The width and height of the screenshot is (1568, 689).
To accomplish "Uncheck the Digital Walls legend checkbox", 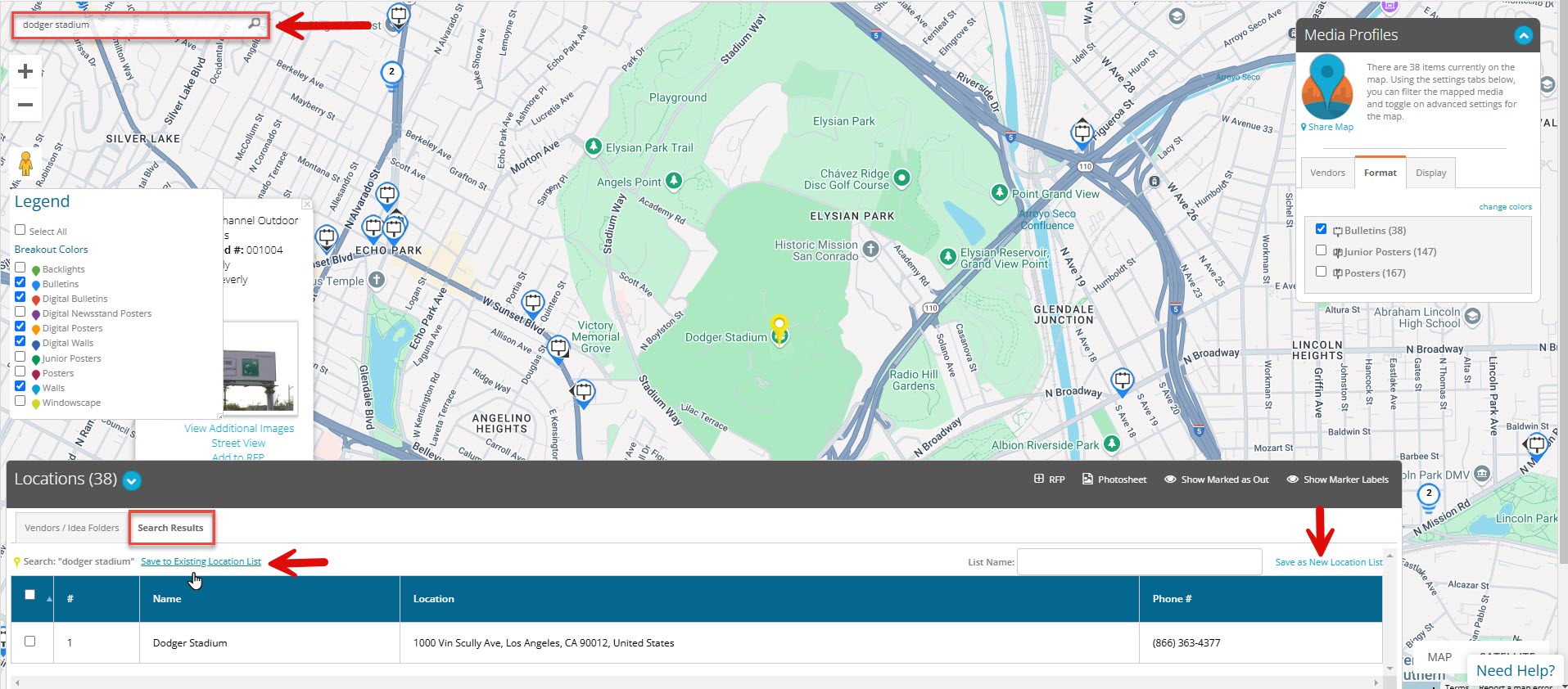I will coord(20,341).
